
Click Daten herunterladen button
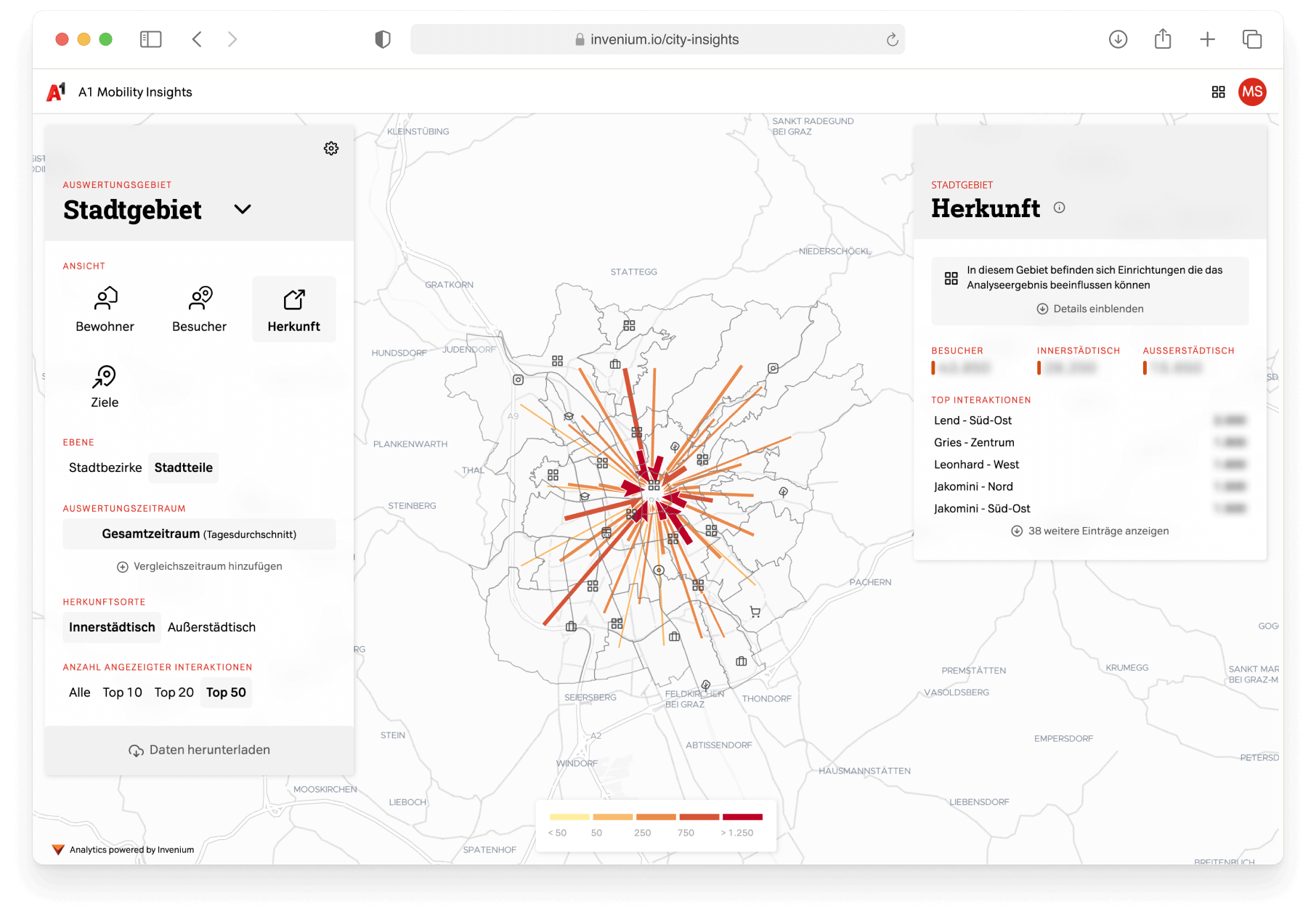click(200, 750)
